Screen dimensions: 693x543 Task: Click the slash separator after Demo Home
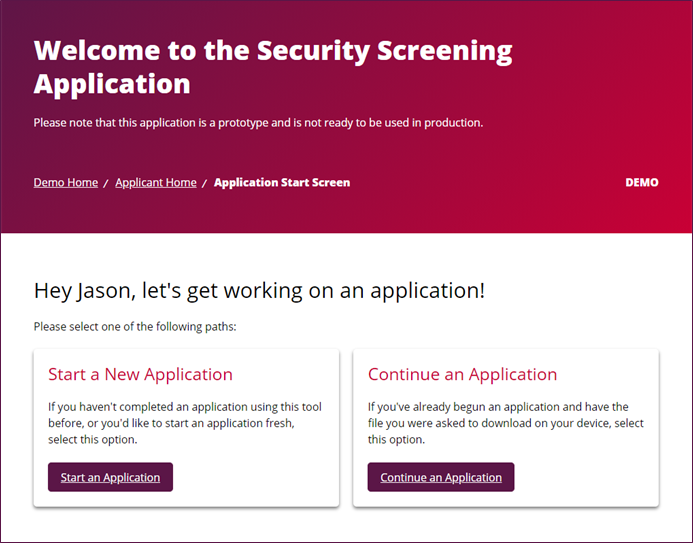click(107, 184)
